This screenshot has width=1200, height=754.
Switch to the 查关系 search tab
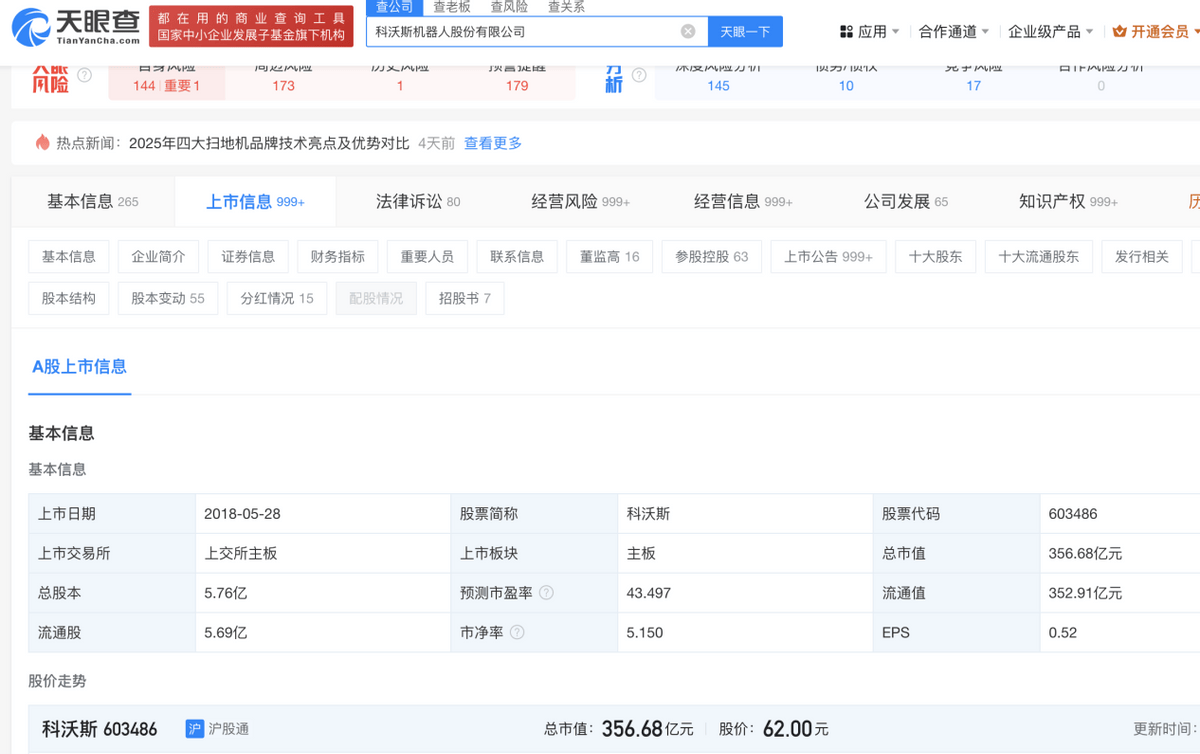click(x=566, y=7)
